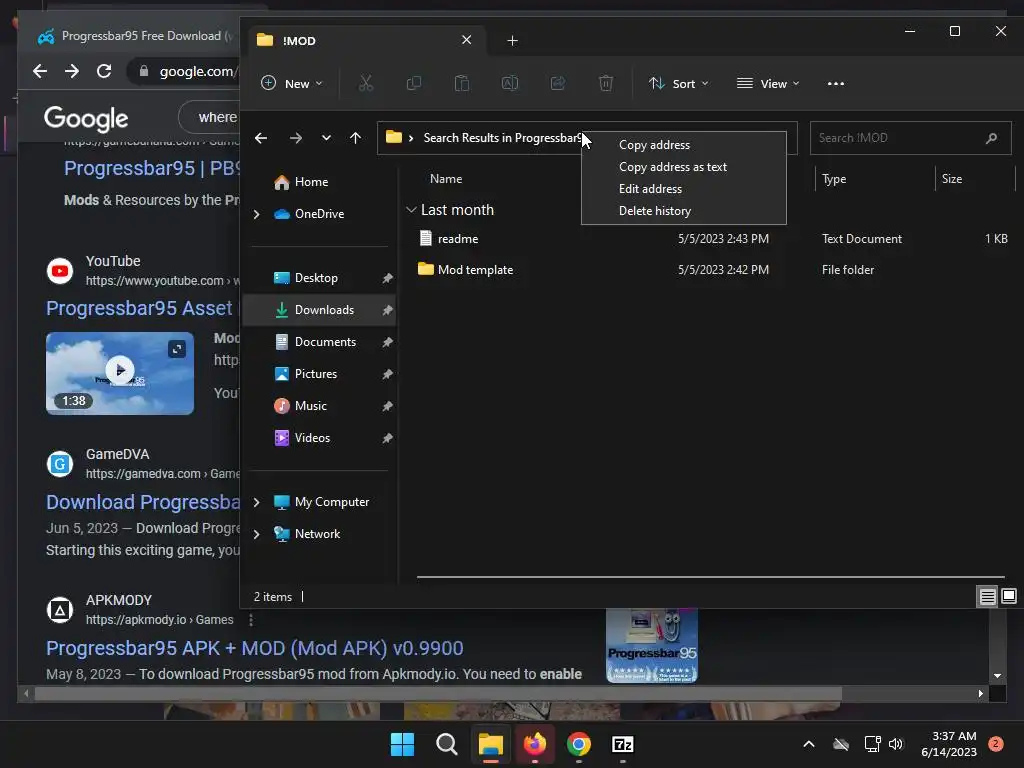The image size is (1024, 768).
Task: Collapse the Last month group
Action: [x=411, y=210]
